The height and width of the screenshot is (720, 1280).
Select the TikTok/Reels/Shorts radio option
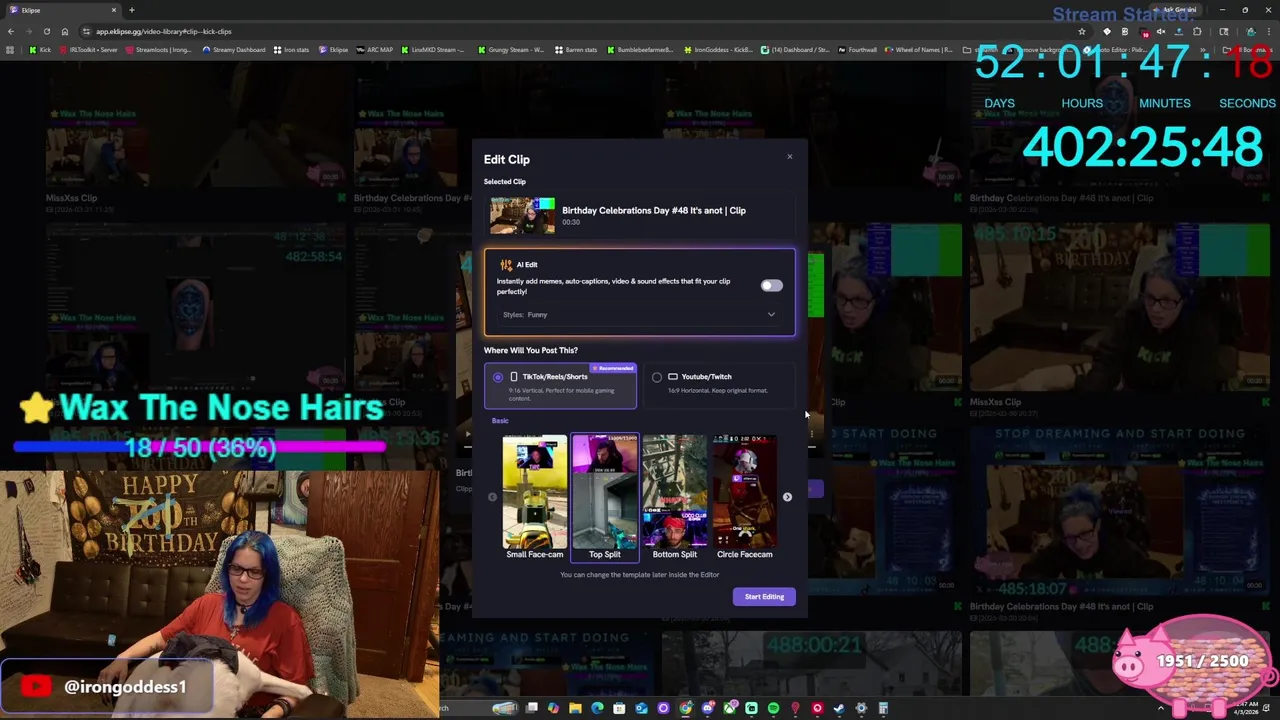[498, 377]
